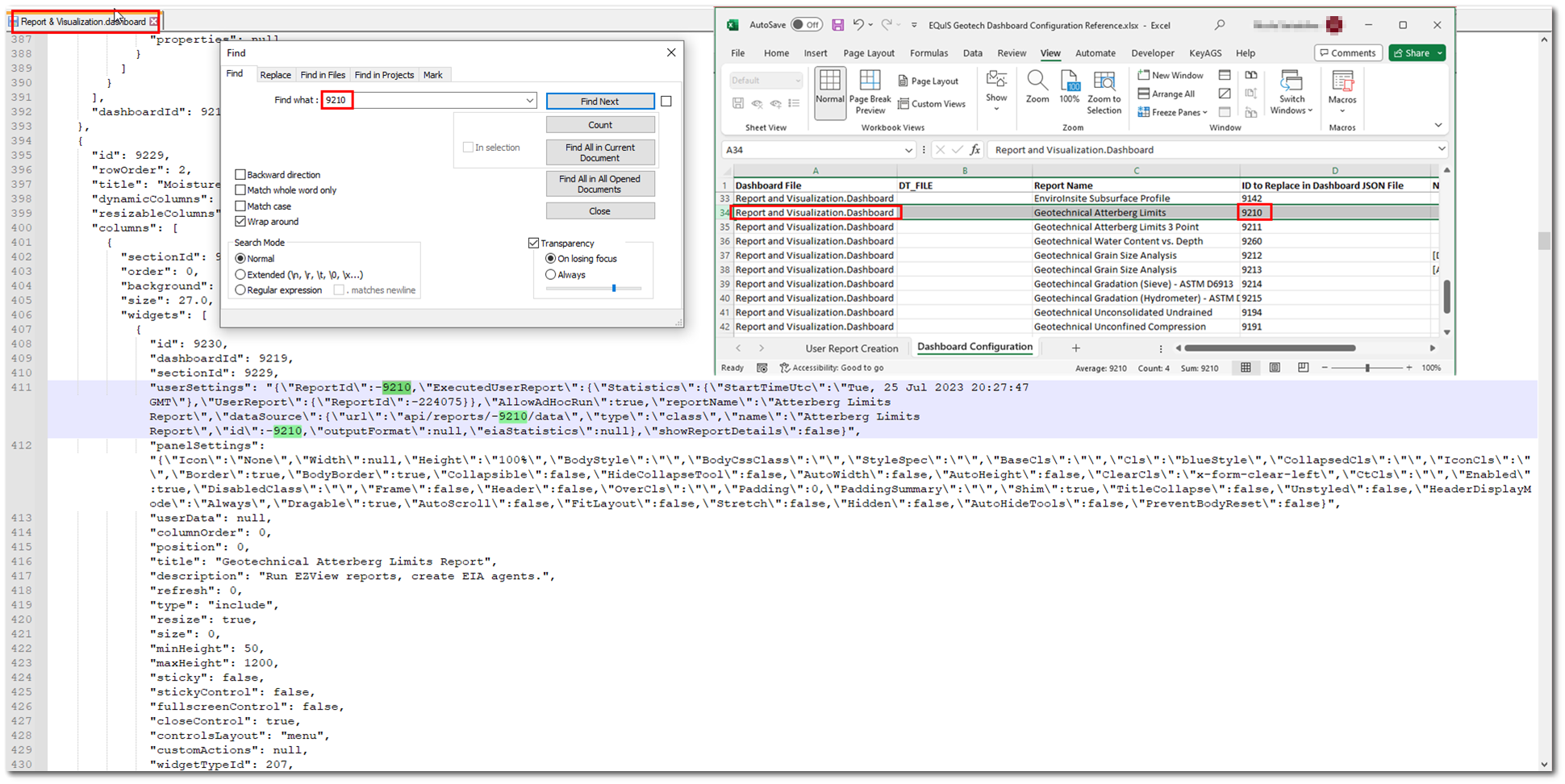Open the Find what dropdown list

click(x=530, y=100)
